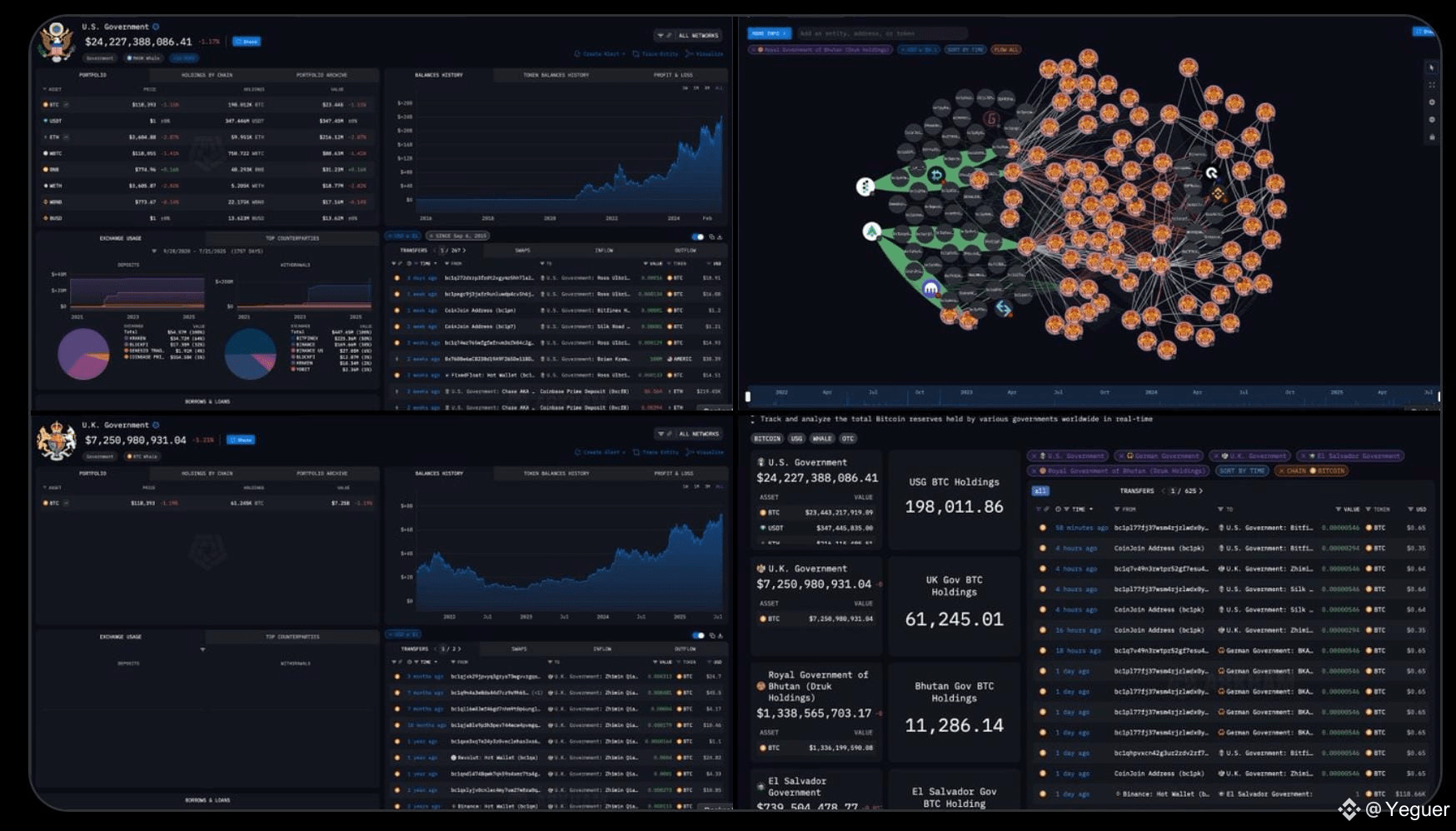Go to next page of dashboard transfers 1/625
Screen dimensions: 1456x831
[1200, 491]
